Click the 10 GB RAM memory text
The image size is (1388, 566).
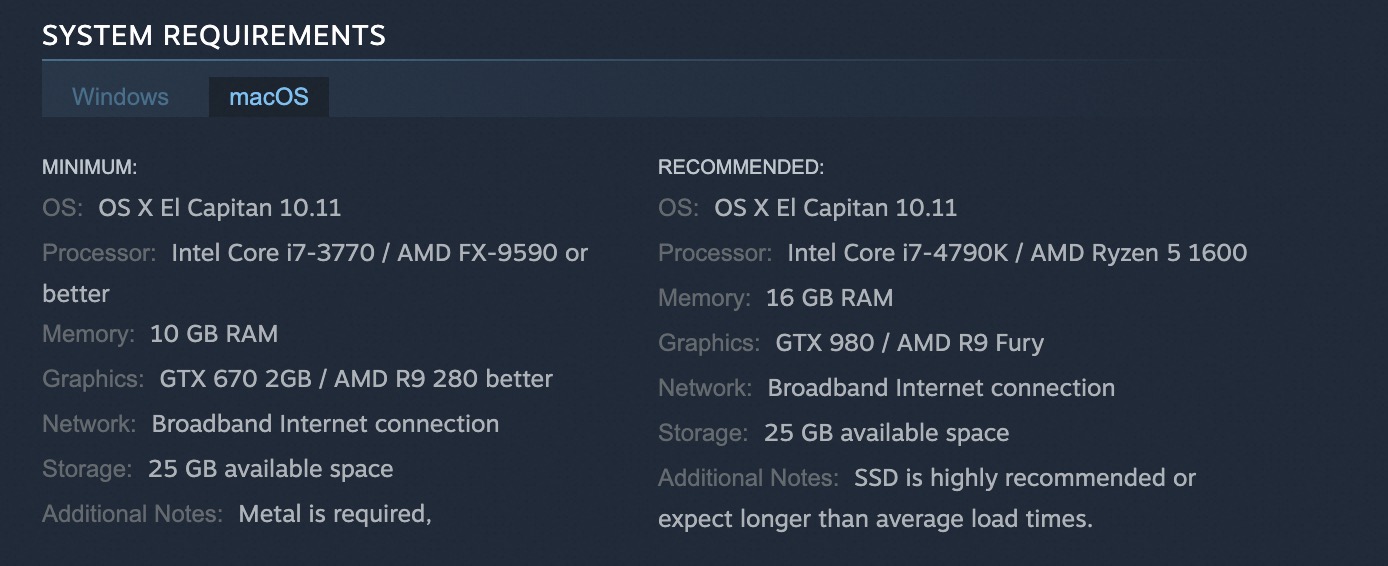tap(214, 333)
